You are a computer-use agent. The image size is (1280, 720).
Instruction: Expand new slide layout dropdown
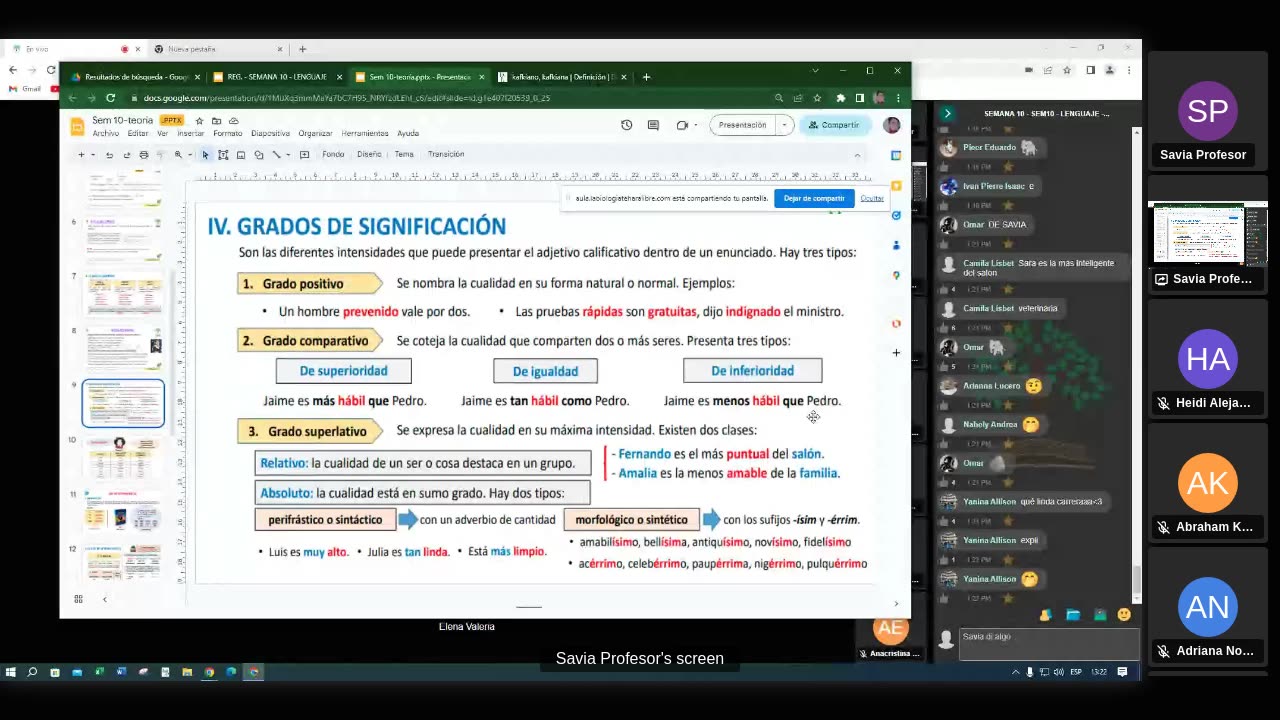click(93, 154)
